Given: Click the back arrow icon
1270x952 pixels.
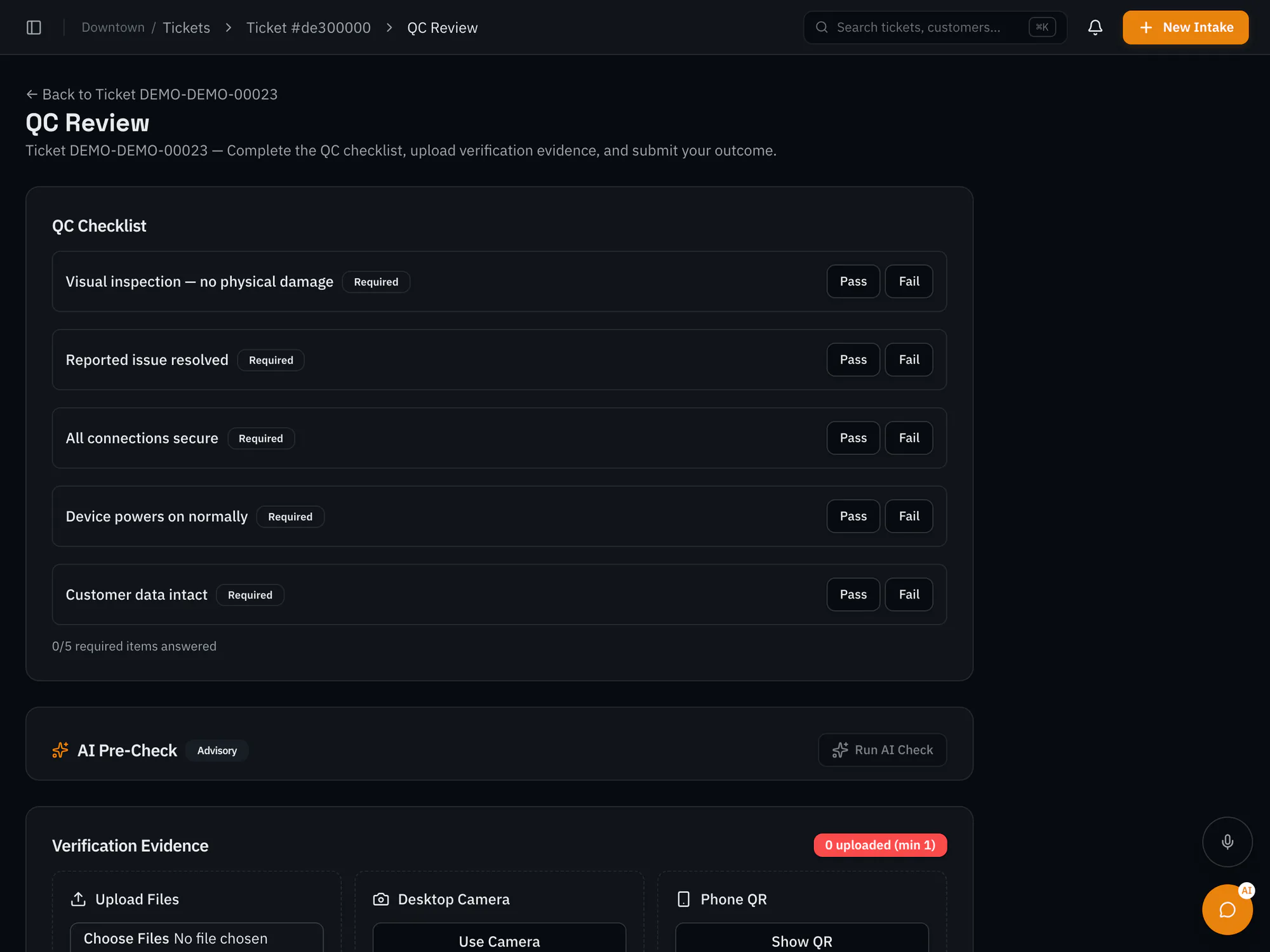Looking at the screenshot, I should (x=32, y=94).
